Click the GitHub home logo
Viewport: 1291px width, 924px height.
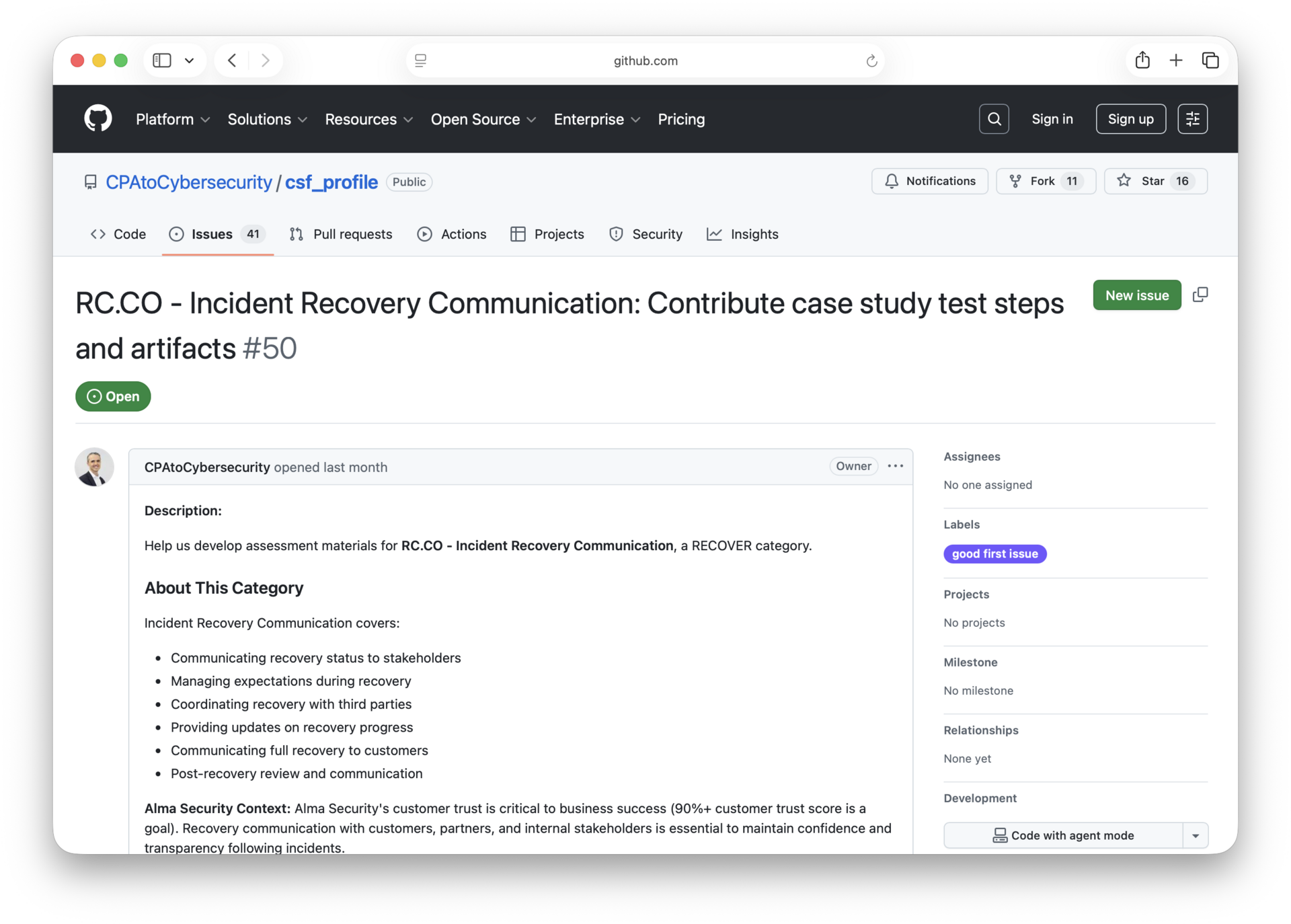(x=97, y=119)
